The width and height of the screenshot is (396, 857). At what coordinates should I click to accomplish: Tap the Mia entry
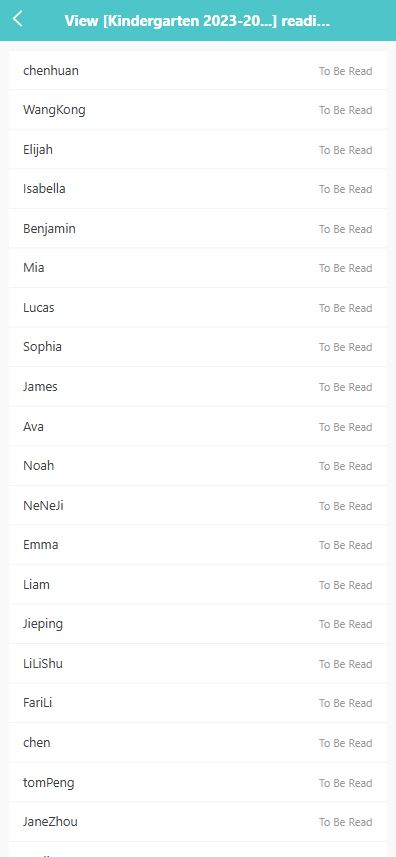click(x=198, y=268)
